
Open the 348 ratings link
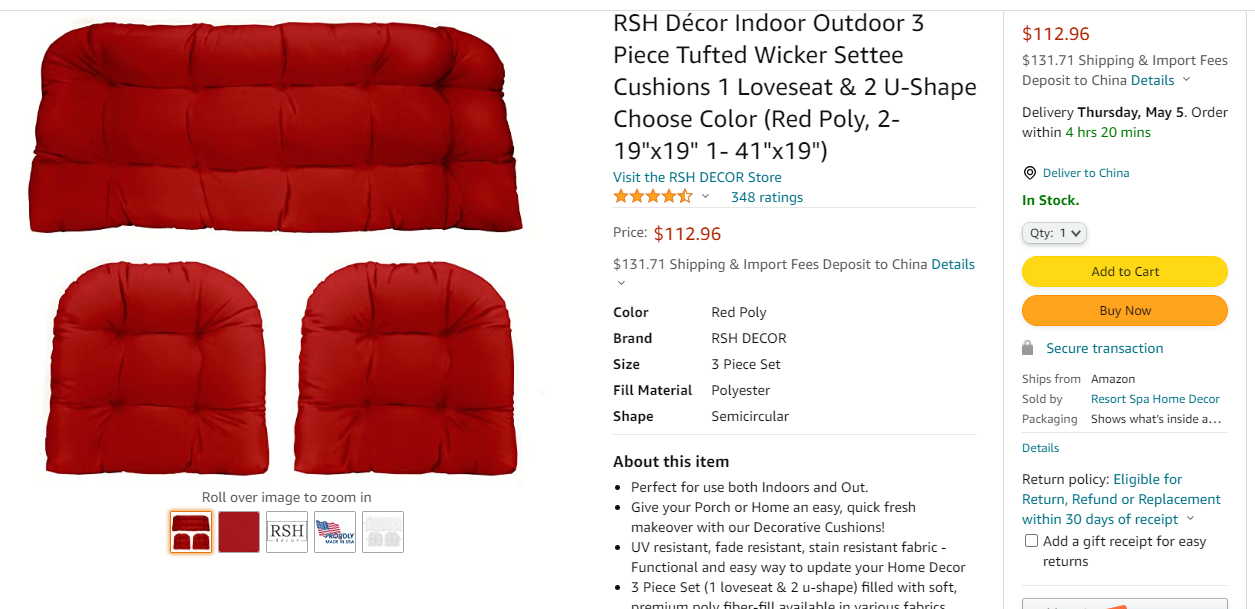(767, 197)
